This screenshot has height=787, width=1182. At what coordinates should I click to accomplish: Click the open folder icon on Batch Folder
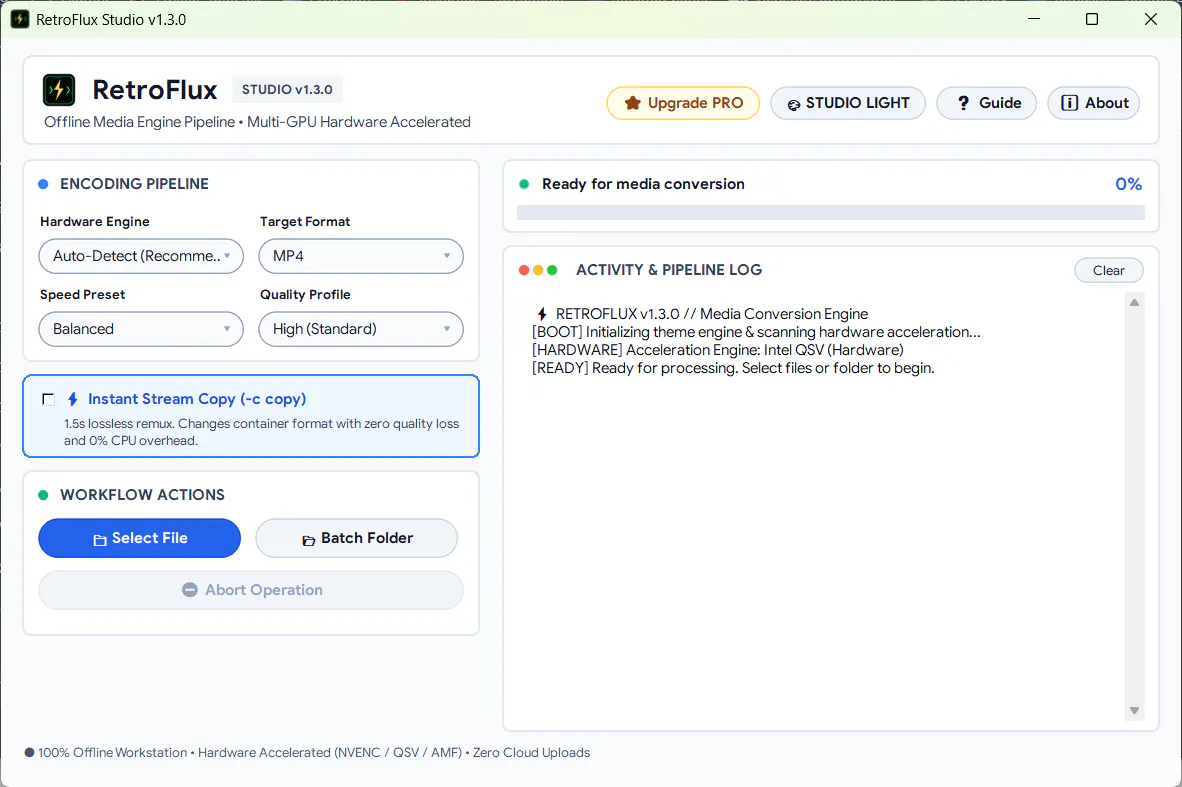click(x=308, y=540)
